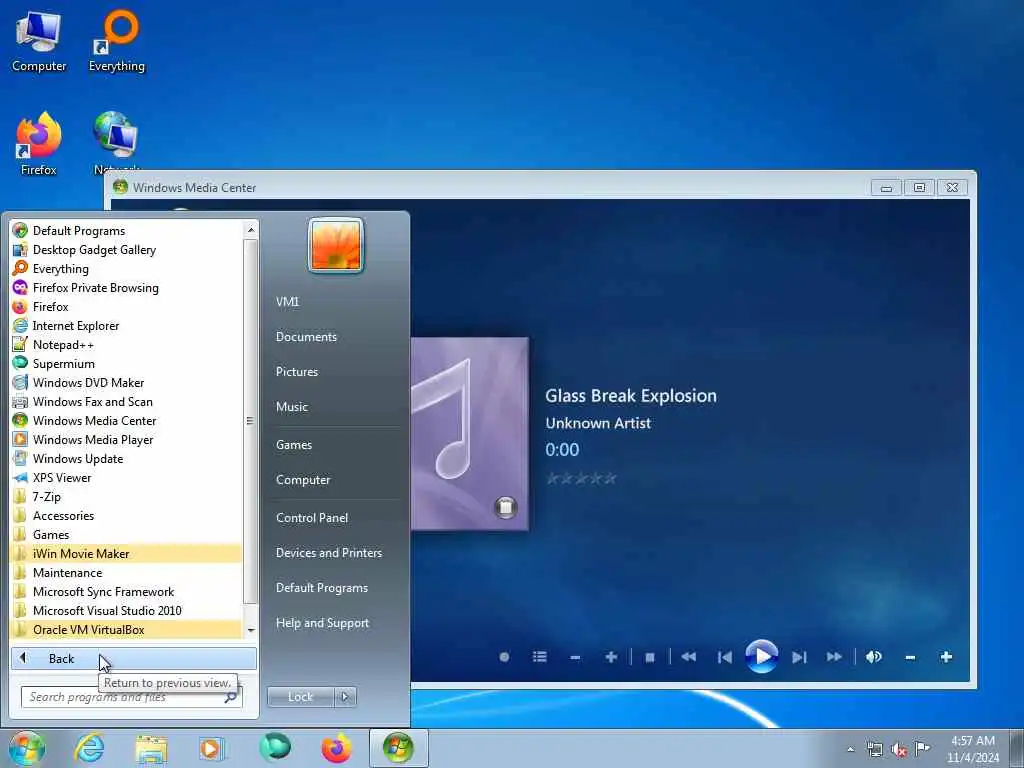Open Windows Update
Screen dimensions: 1024x768
tap(127, 458)
